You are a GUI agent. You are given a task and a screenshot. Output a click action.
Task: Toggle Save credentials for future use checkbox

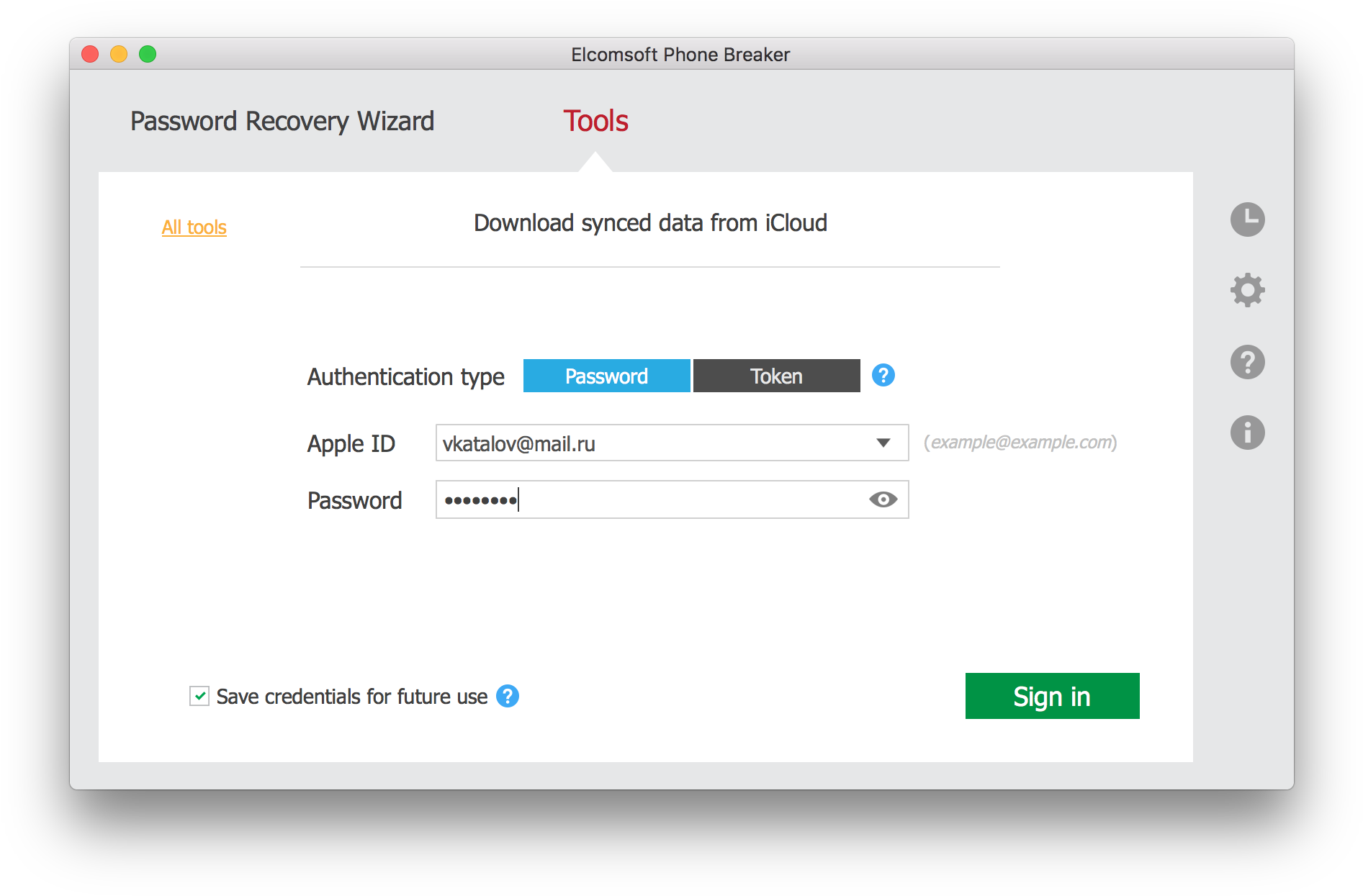[199, 696]
